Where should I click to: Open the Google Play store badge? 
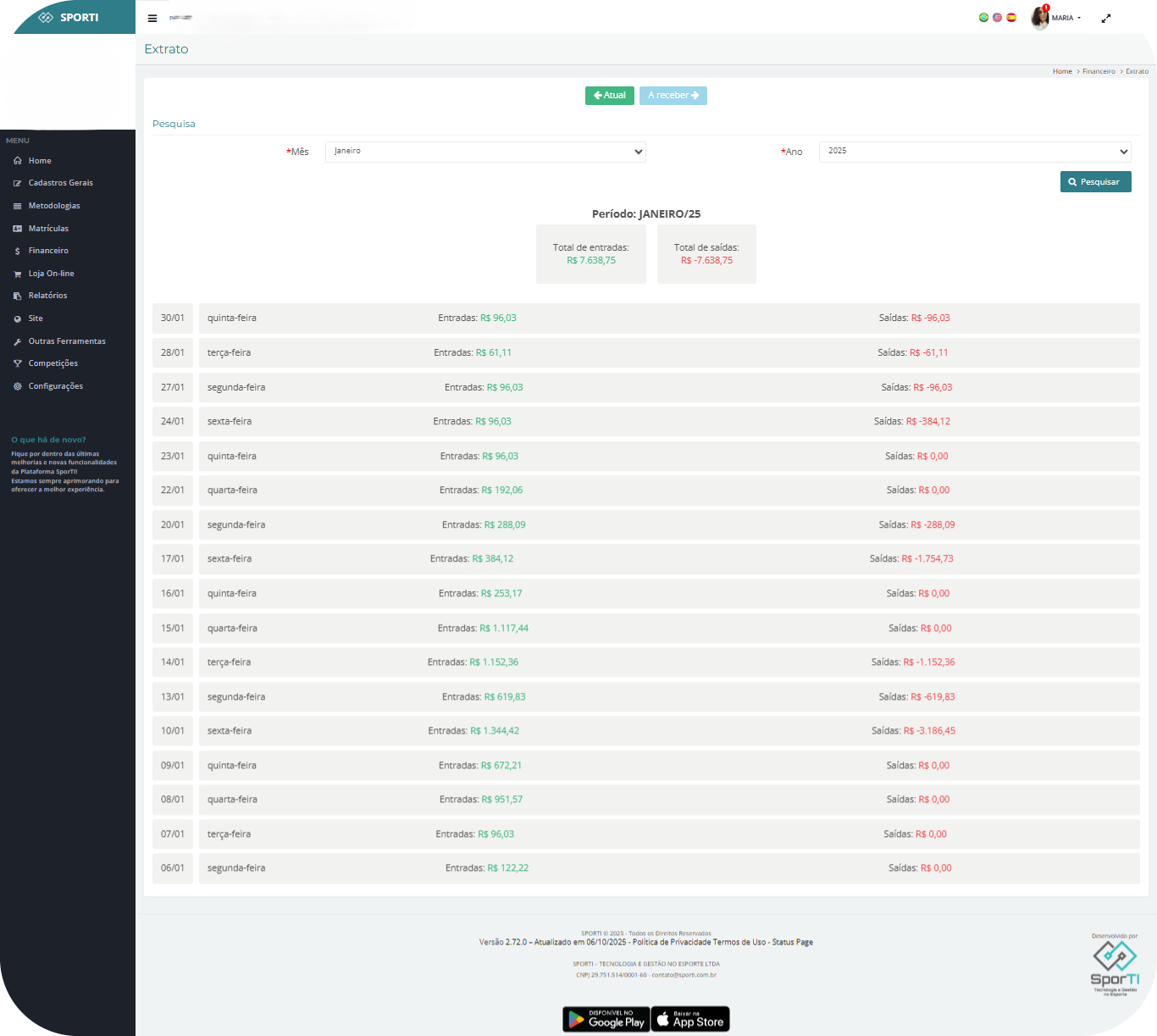tap(606, 1019)
